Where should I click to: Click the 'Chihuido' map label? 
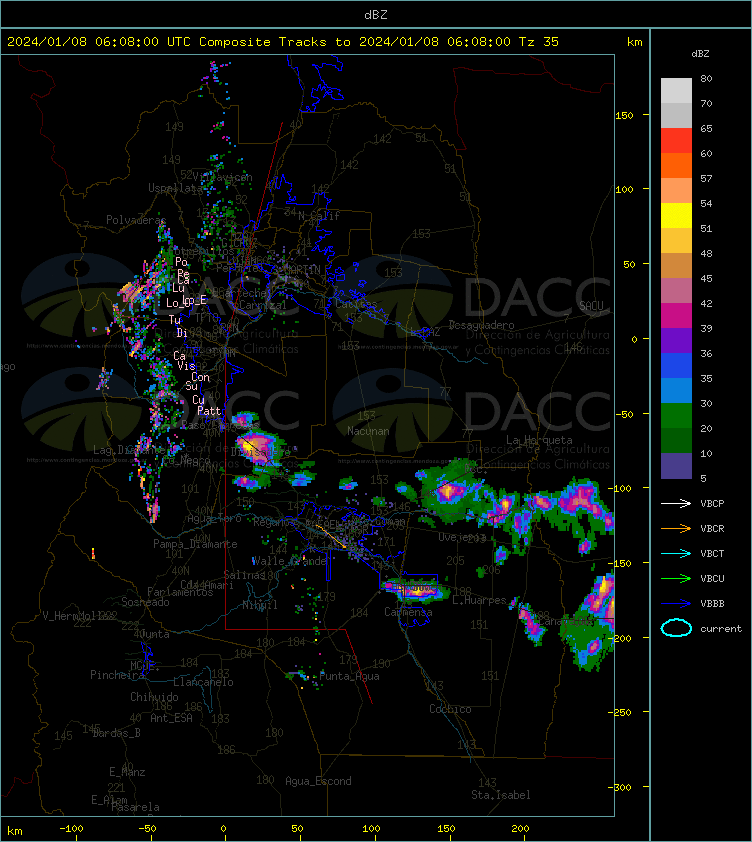tap(154, 696)
